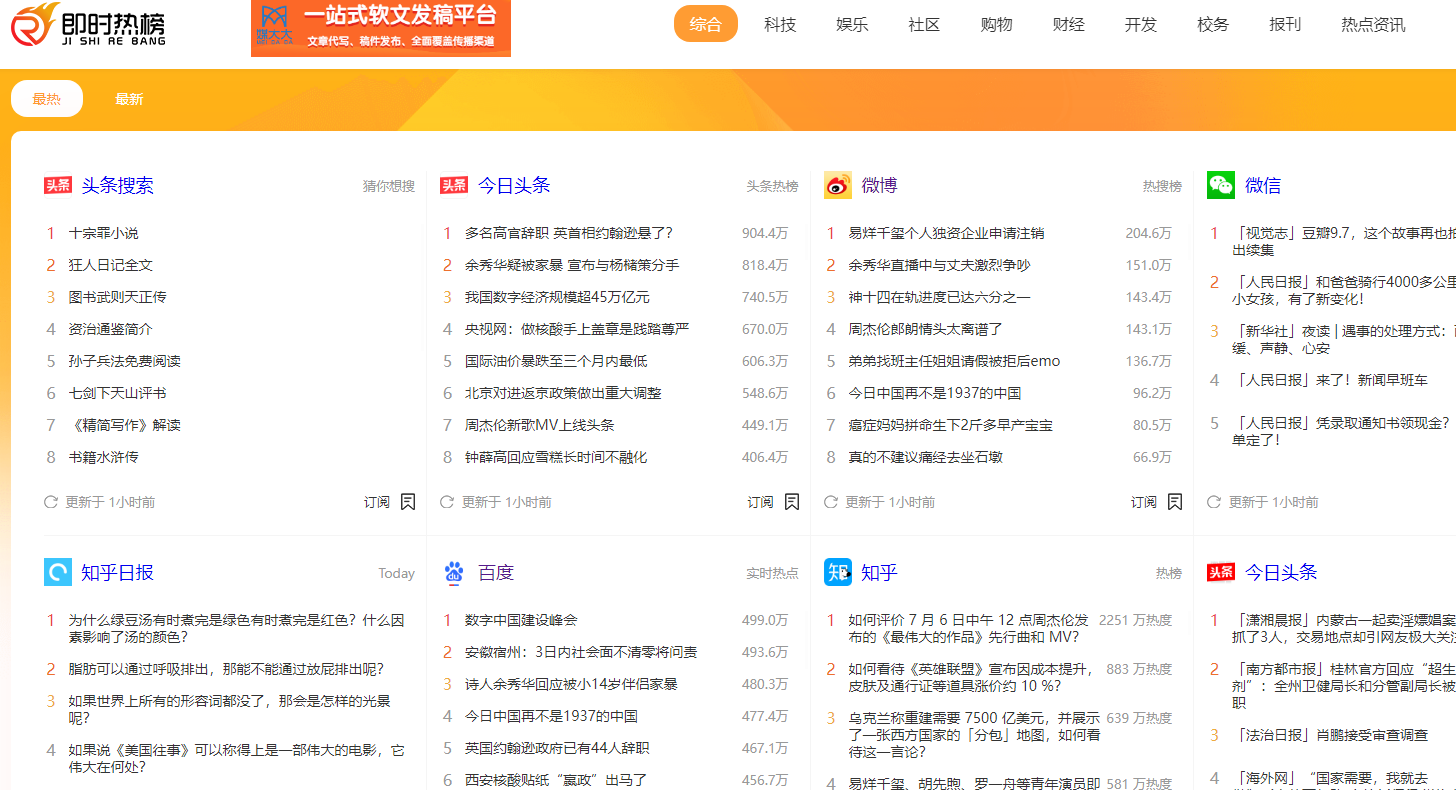Click 订阅 in 今日头条 card
The height and width of the screenshot is (790, 1456).
[x=761, y=502]
